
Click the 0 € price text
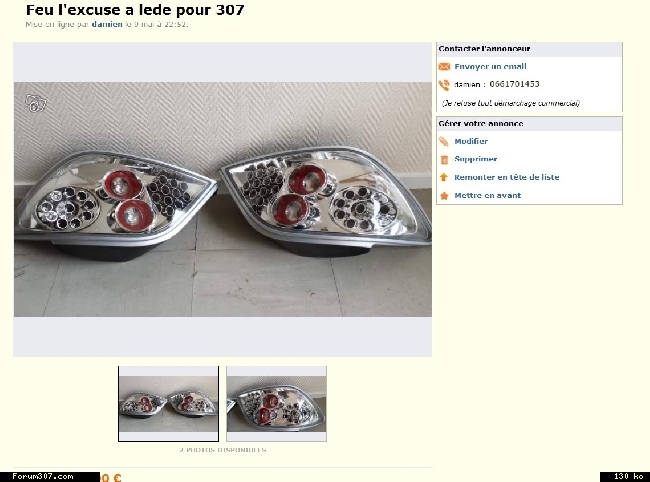tap(111, 477)
